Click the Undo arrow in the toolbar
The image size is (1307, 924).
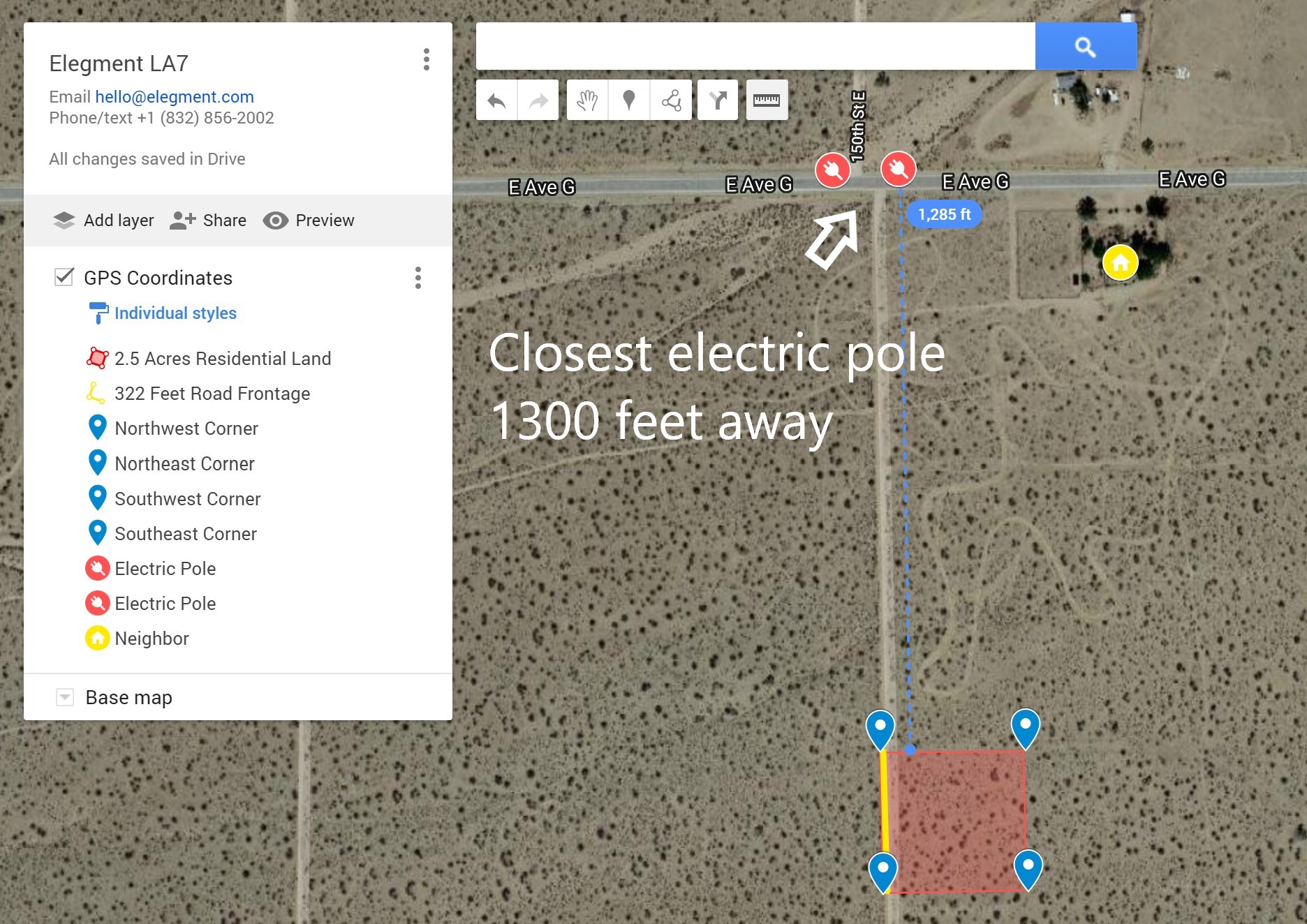pyautogui.click(x=496, y=100)
